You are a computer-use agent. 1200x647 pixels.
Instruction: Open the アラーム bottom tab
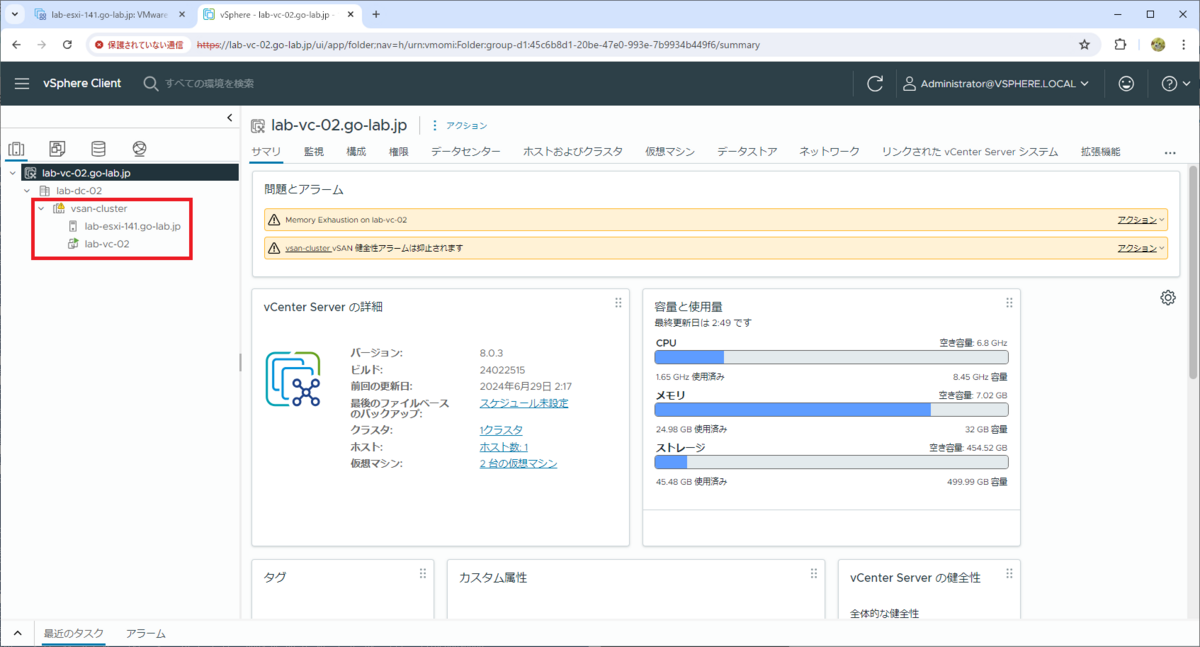[x=146, y=634]
